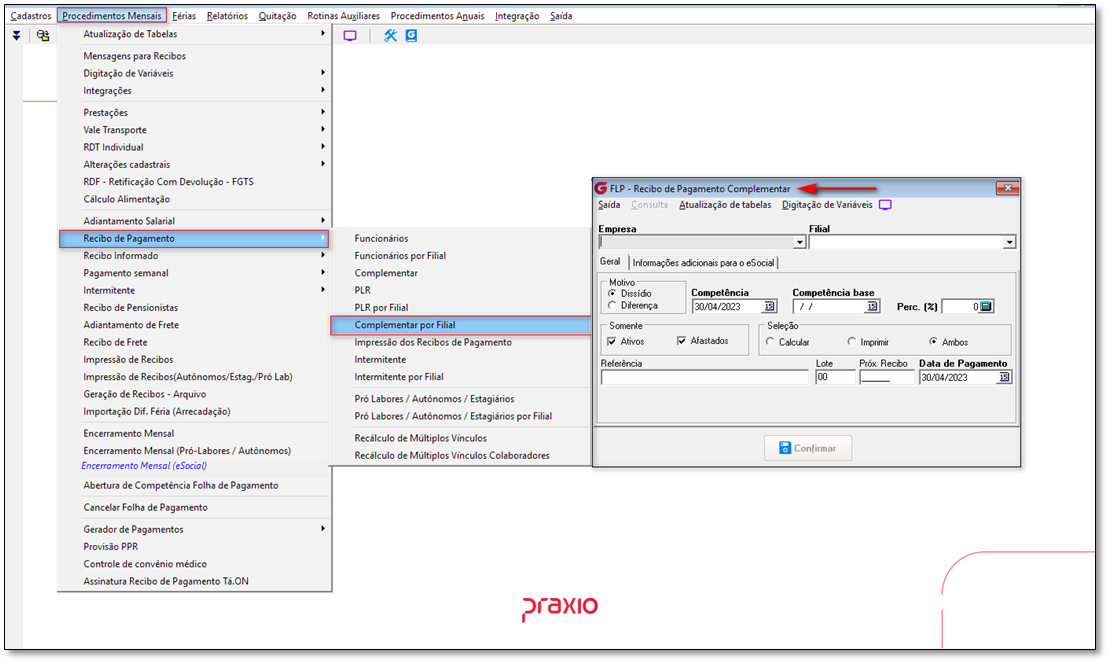Open the Filial dropdown

(1009, 242)
